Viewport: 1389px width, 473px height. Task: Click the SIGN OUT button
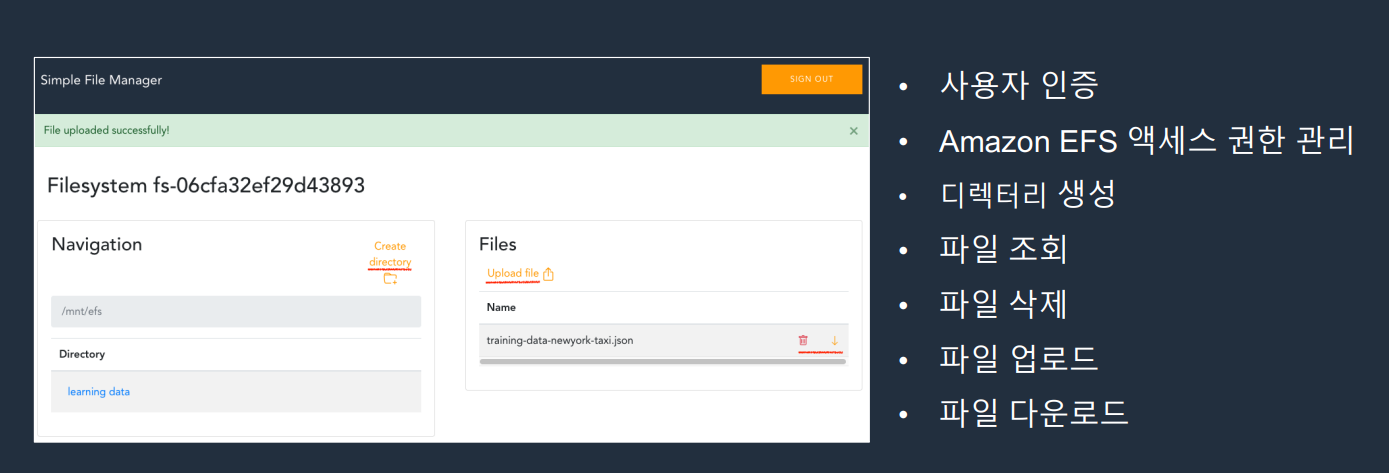click(811, 79)
